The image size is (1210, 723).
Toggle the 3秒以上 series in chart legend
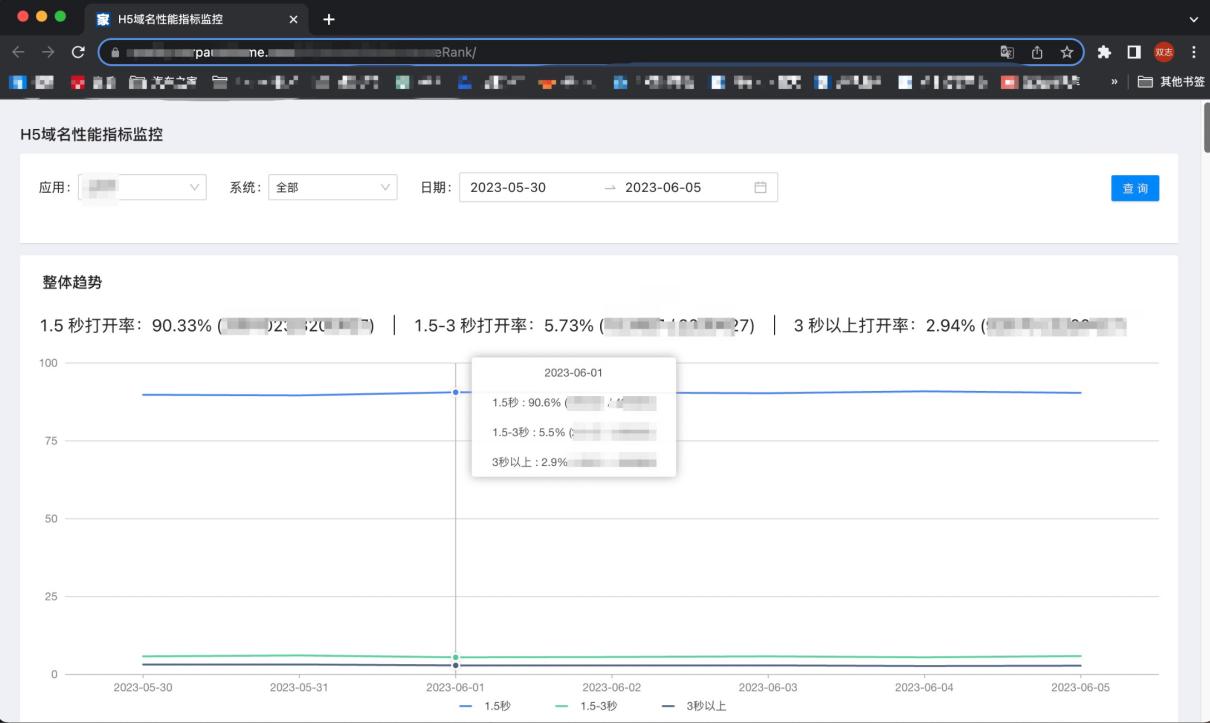[x=694, y=706]
